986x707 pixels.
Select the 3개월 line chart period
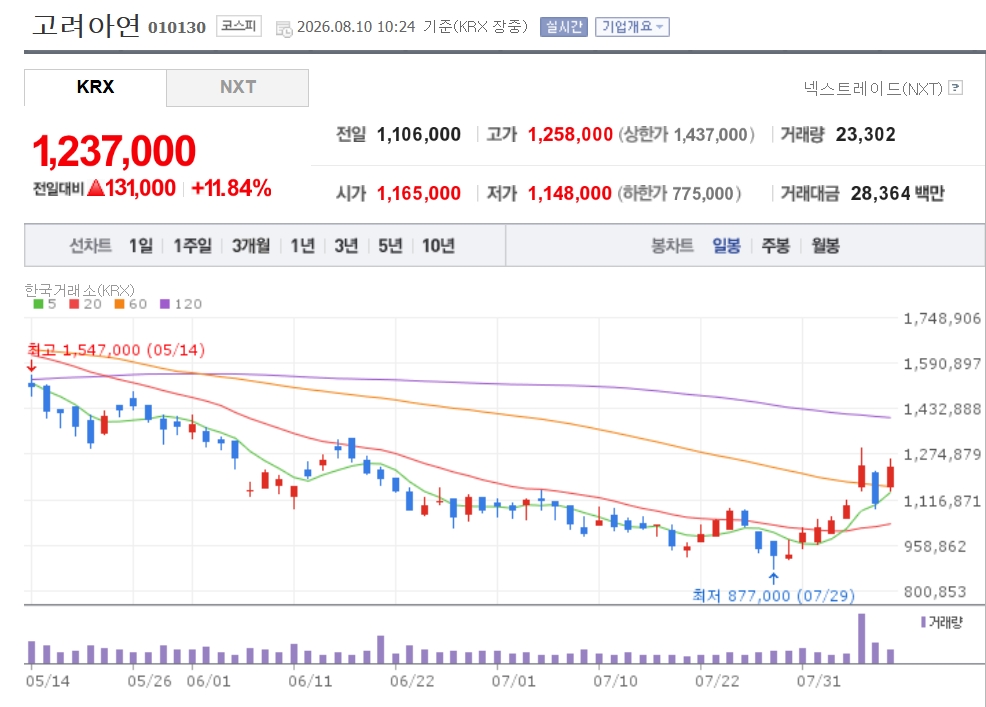(x=251, y=245)
